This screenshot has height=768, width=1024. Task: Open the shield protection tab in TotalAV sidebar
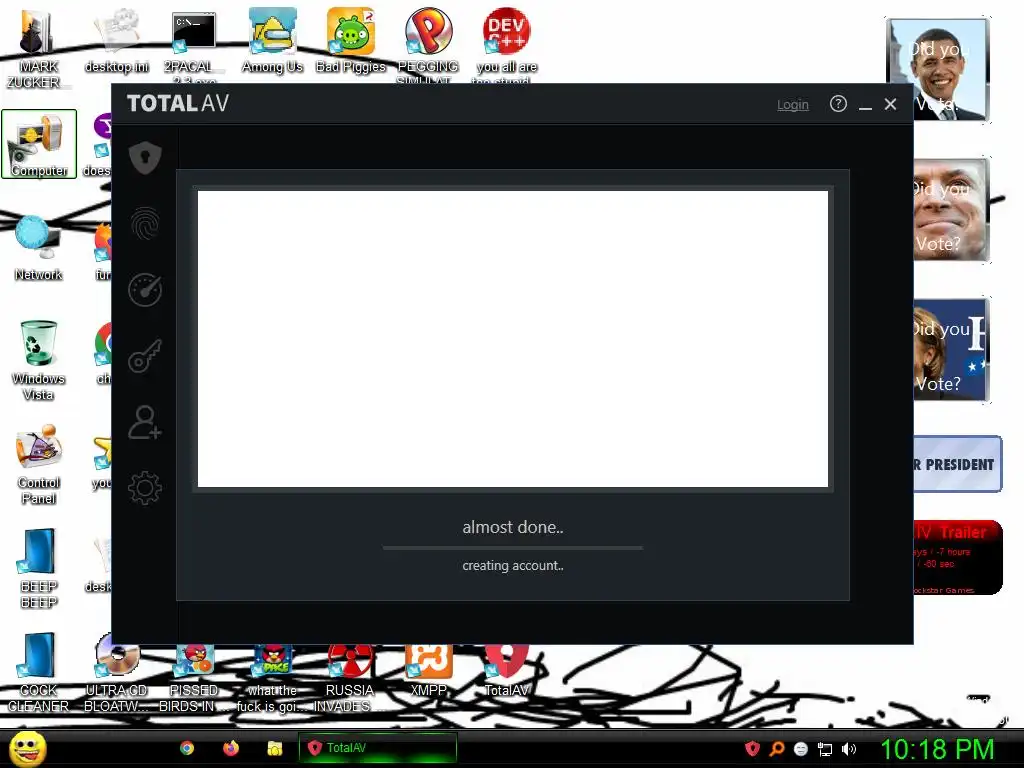point(145,157)
